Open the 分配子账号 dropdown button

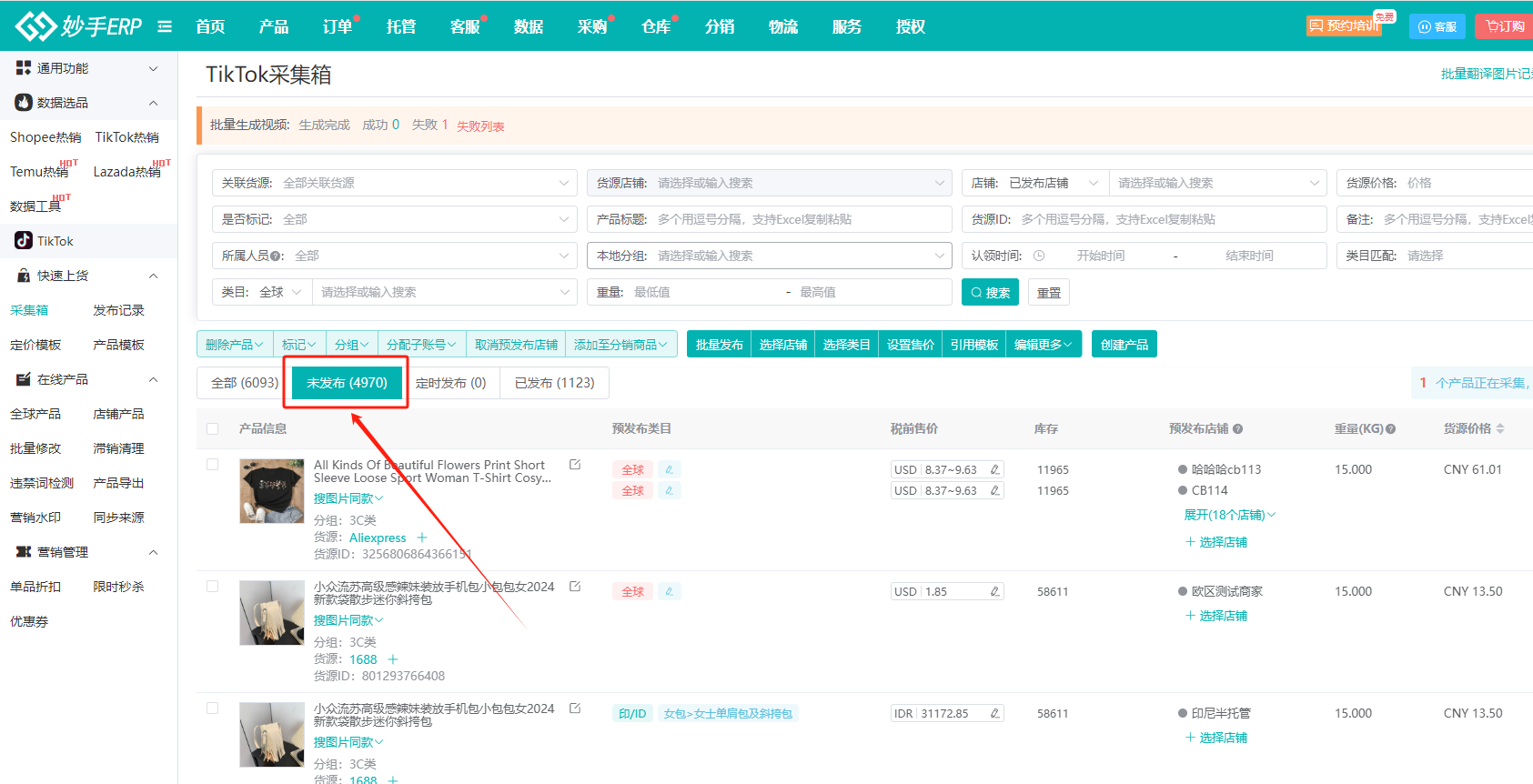[x=421, y=345]
